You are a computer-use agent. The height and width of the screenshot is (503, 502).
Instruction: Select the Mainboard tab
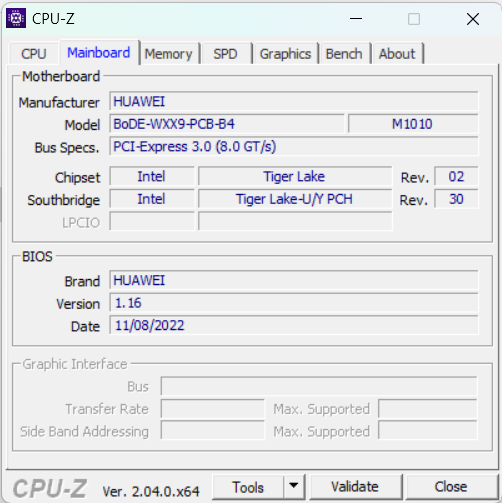(99, 53)
